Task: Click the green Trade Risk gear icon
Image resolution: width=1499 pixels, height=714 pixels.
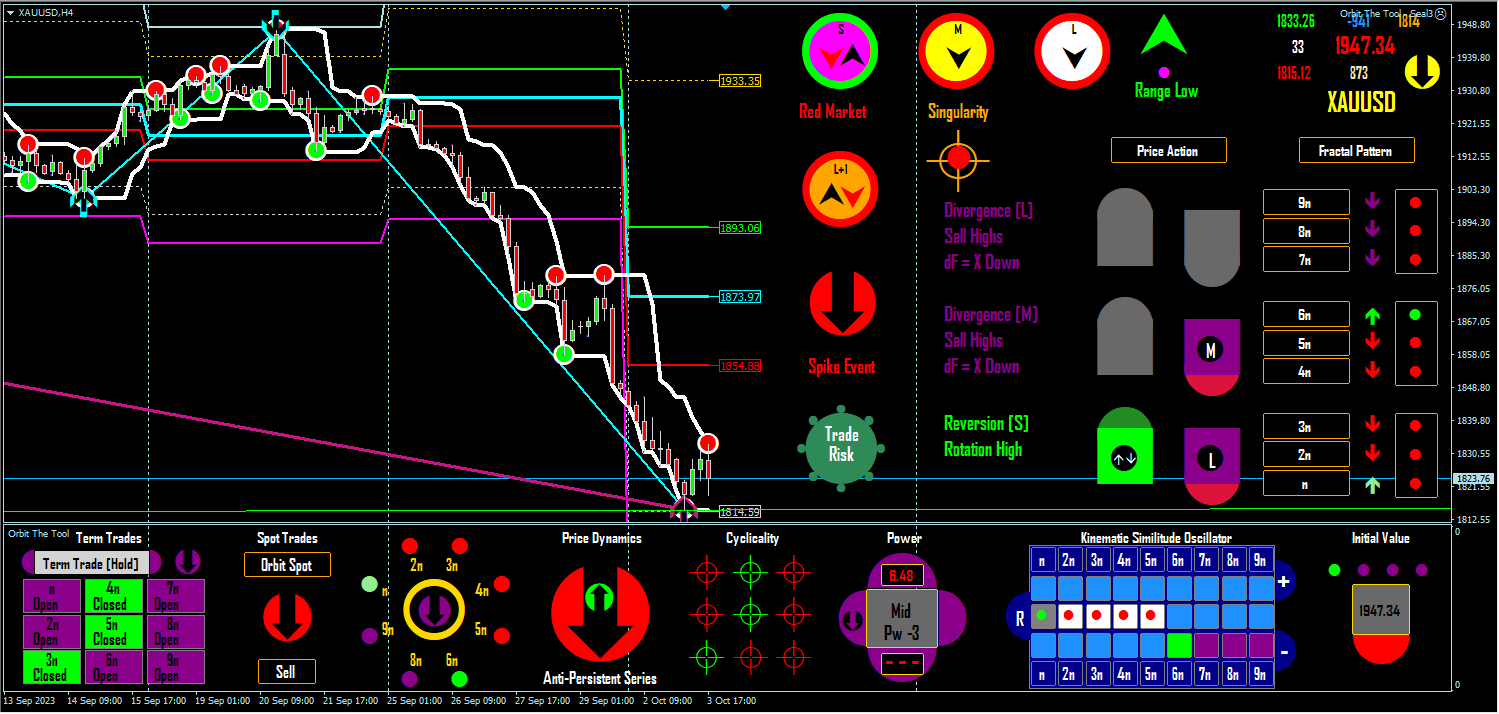Action: coord(841,448)
